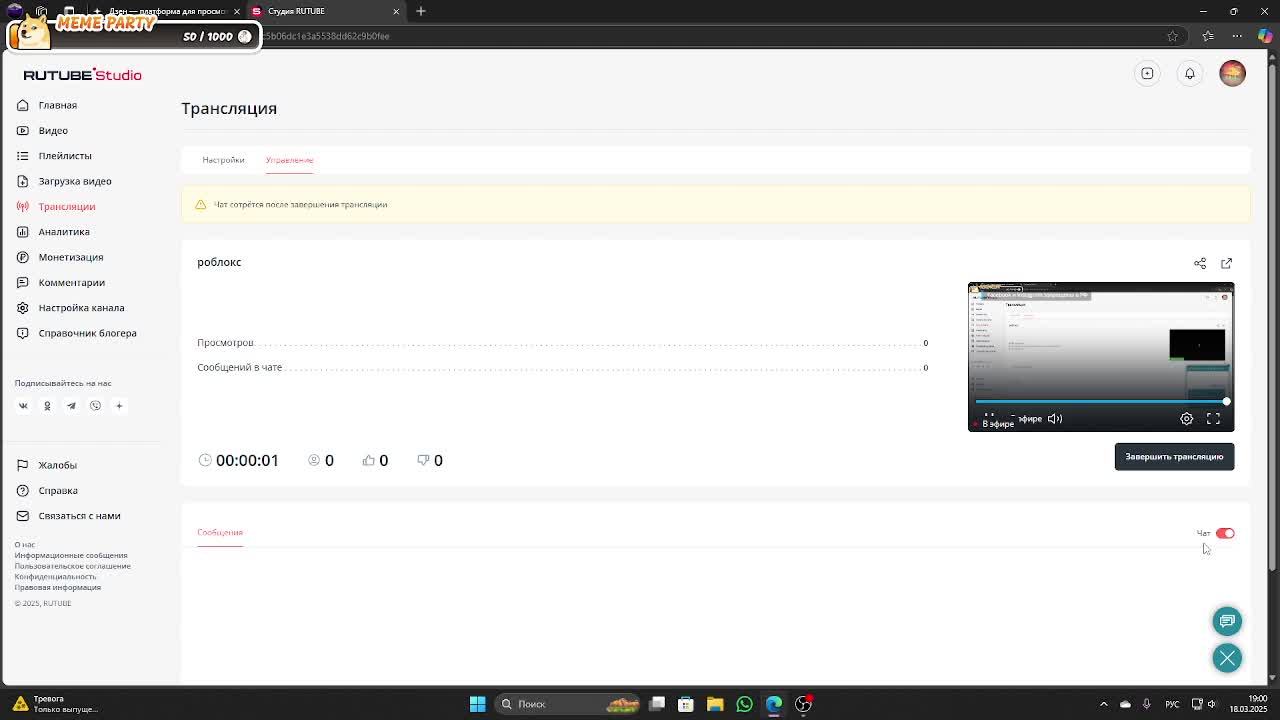
Task: Click the elapsed time 00:00:01
Action: [247, 460]
